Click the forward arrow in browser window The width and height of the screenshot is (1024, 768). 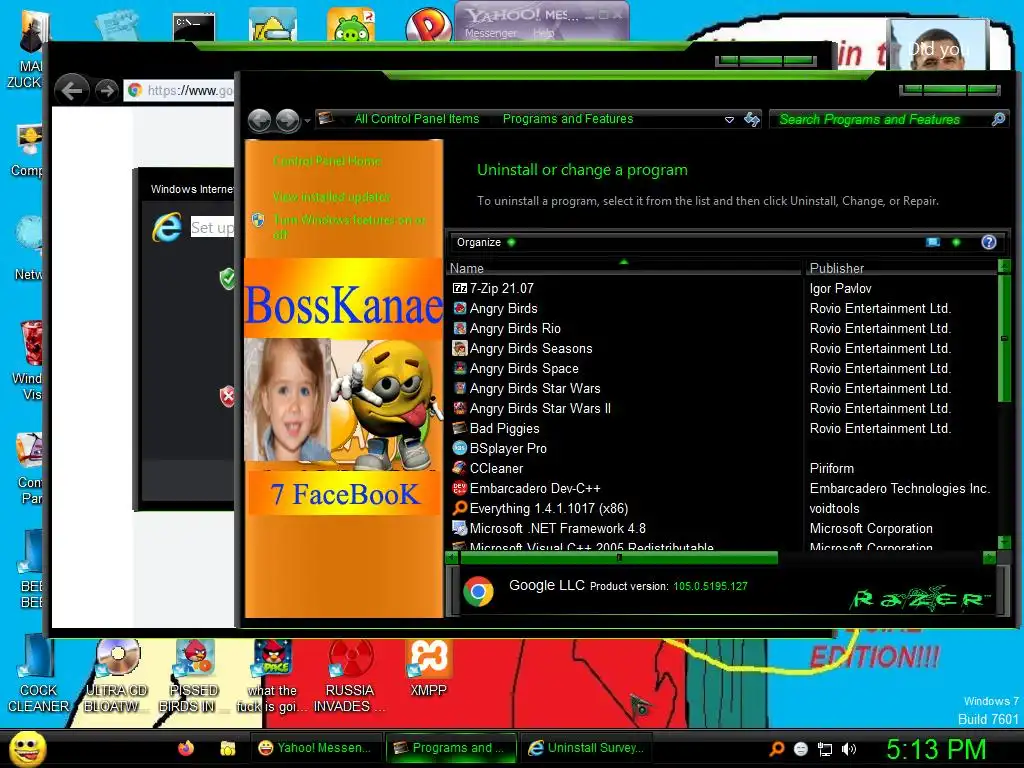coord(106,90)
